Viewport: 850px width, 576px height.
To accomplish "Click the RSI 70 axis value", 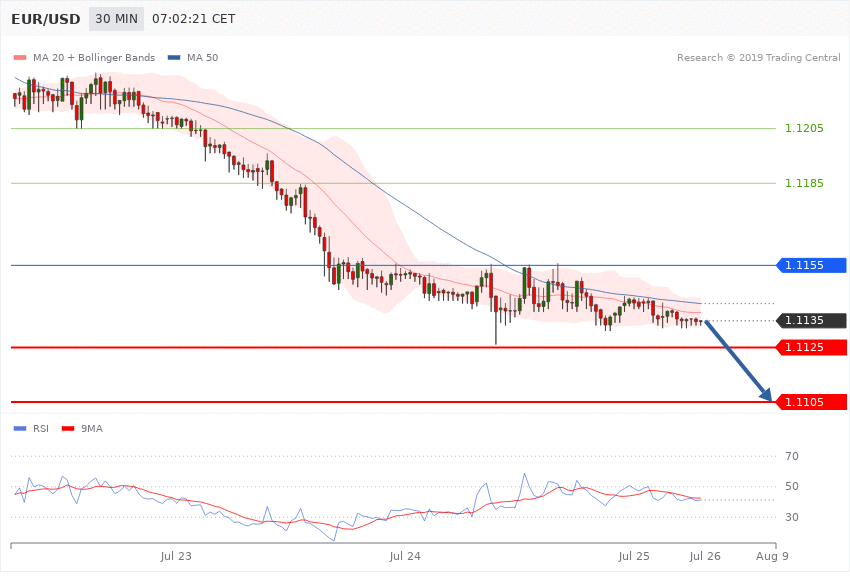I will [791, 456].
